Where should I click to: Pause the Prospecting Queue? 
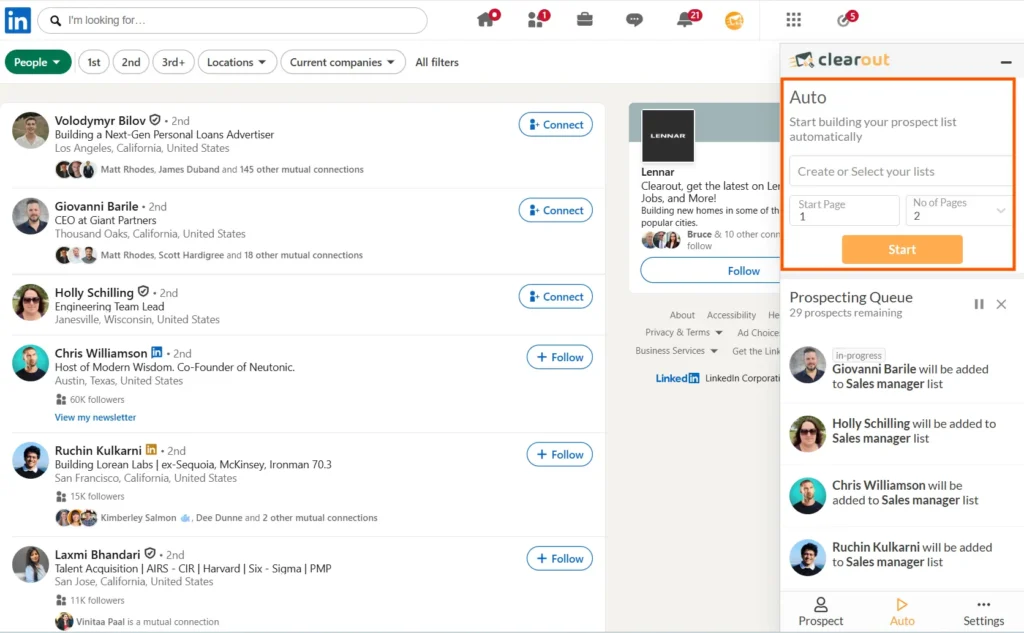[978, 304]
